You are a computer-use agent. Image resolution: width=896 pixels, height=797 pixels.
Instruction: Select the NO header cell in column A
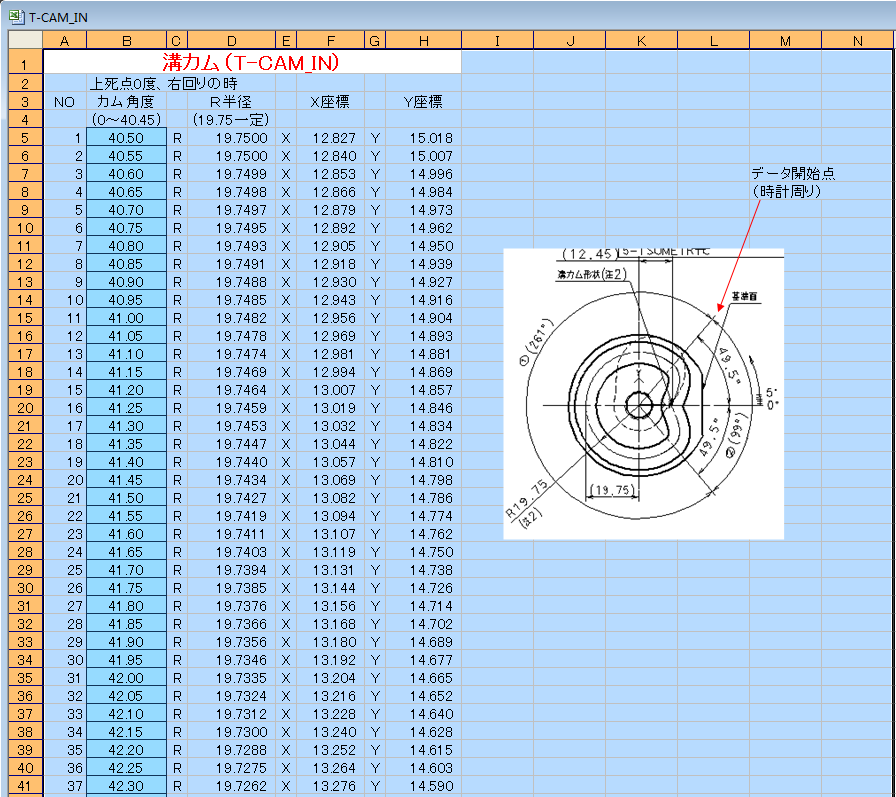64,102
